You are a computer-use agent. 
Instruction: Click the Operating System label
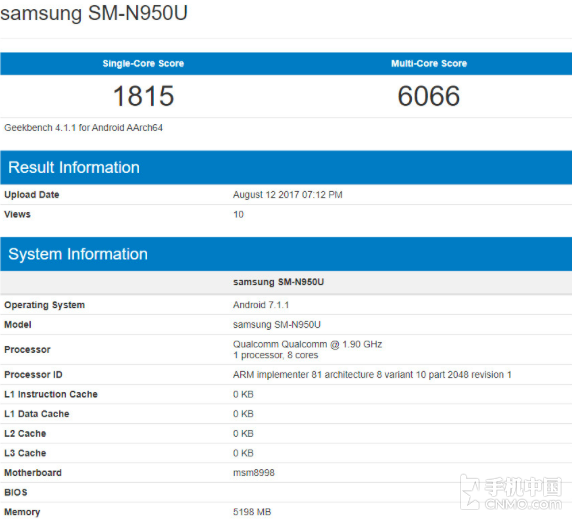(x=44, y=305)
